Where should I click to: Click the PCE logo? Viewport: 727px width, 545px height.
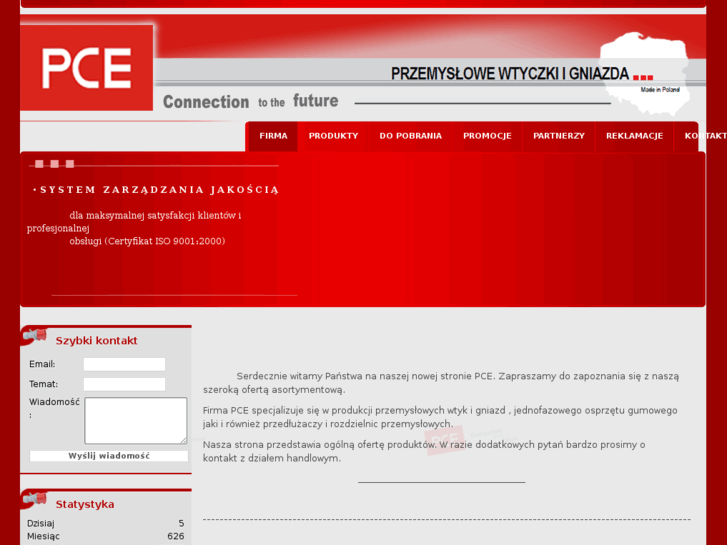[87, 68]
